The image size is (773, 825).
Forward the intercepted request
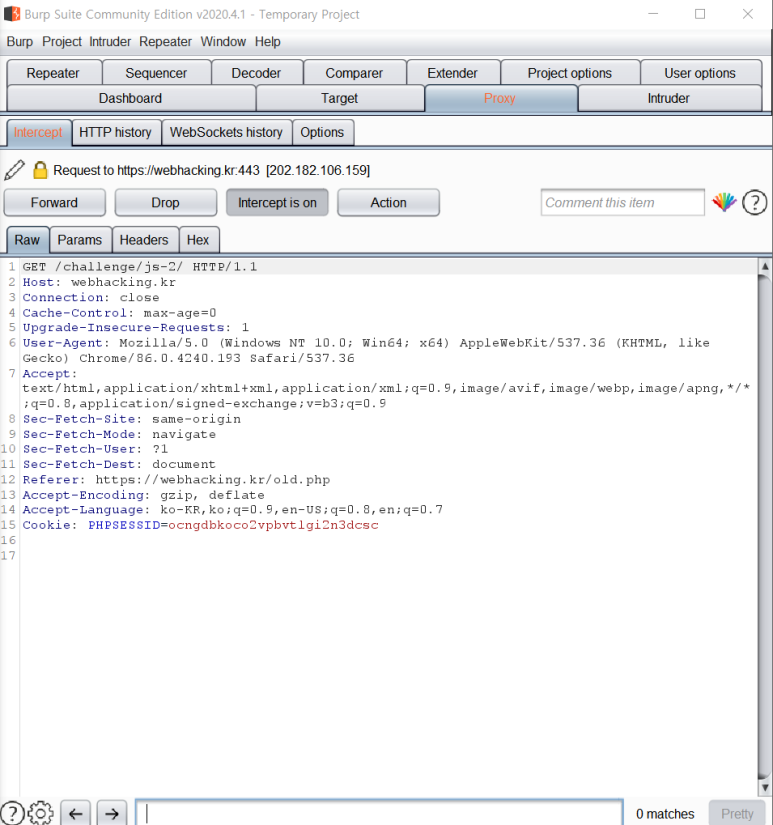coord(54,203)
